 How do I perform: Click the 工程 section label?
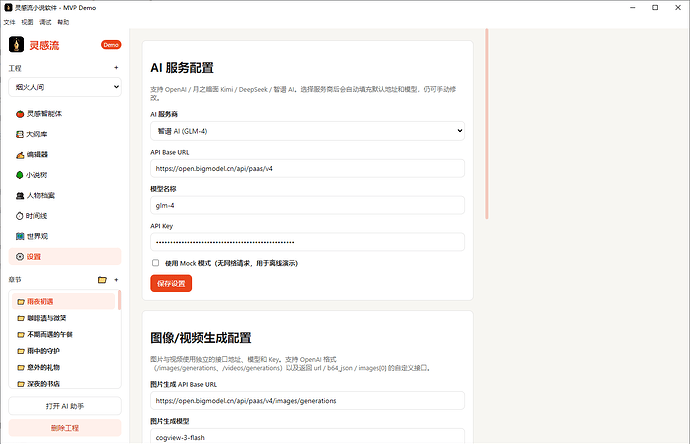15,68
